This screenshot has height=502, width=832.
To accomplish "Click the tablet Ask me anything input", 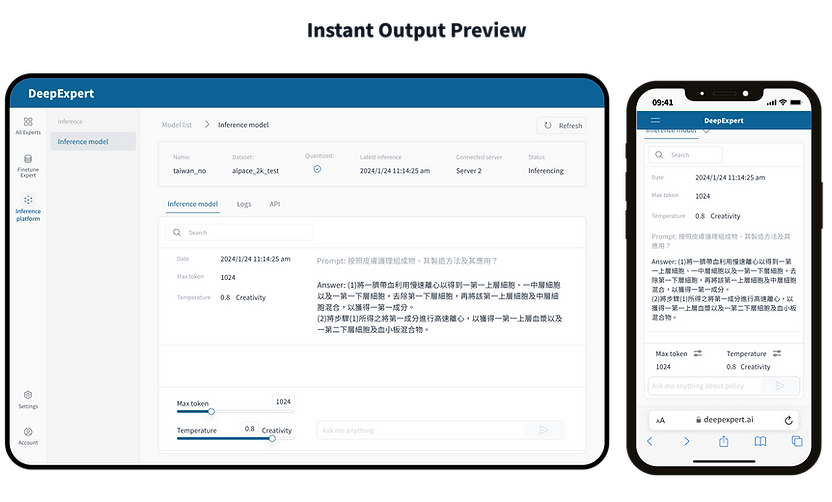I will [x=421, y=430].
